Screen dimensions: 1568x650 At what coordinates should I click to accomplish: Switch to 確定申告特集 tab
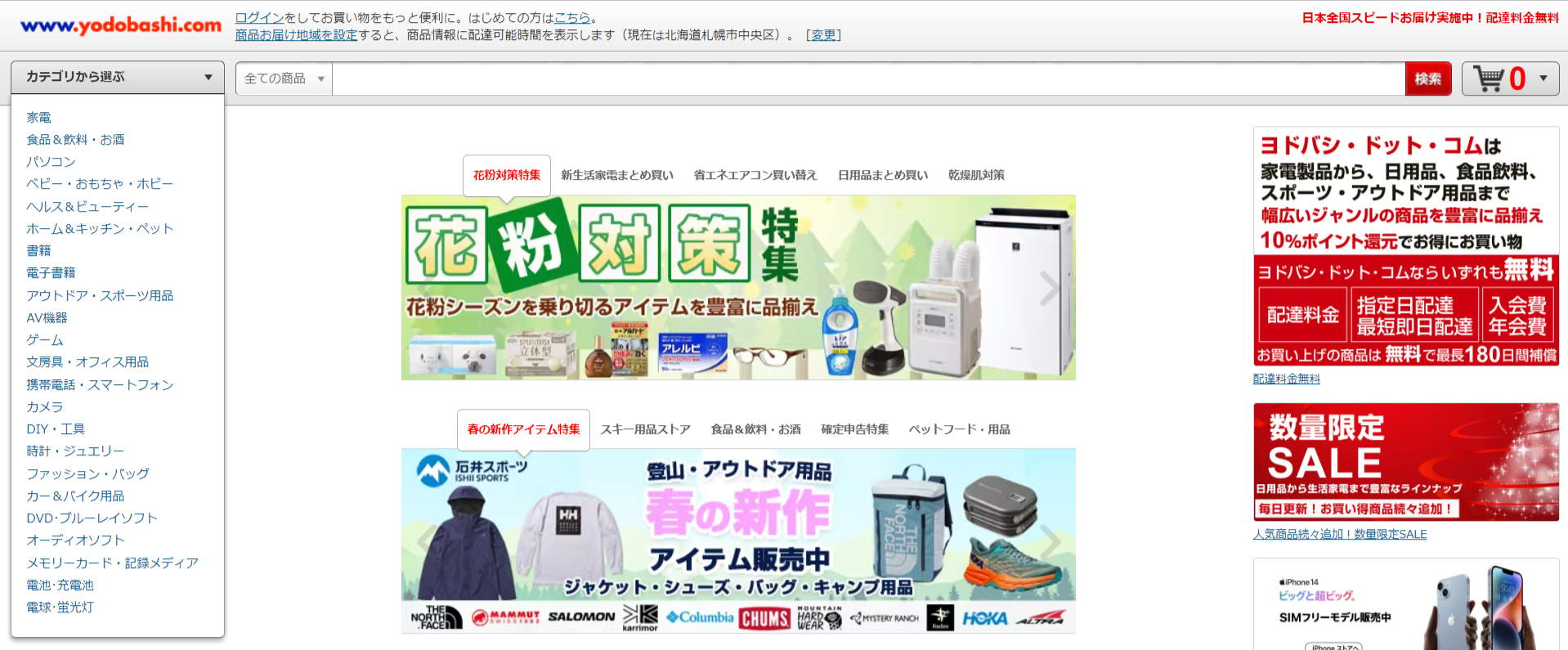click(x=854, y=429)
